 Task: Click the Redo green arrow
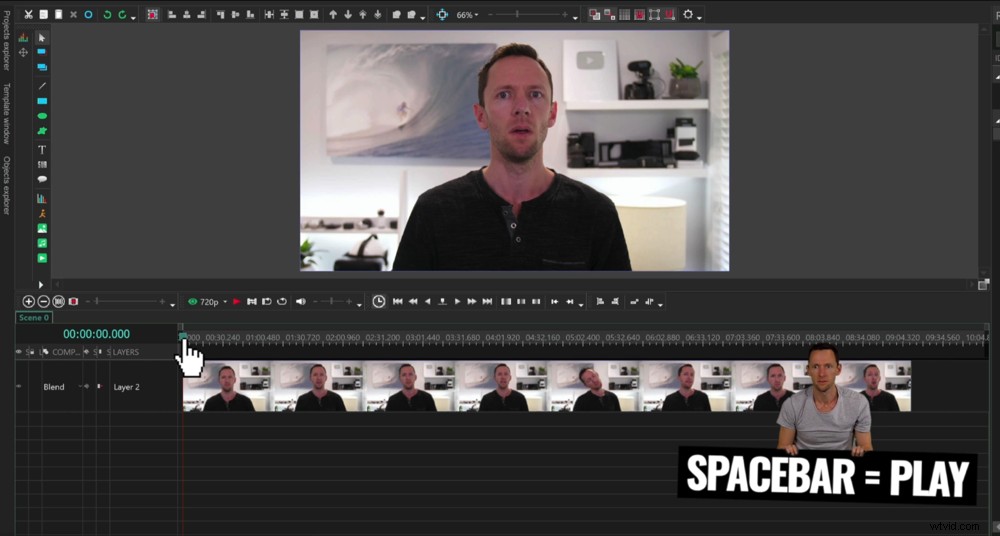tap(122, 14)
